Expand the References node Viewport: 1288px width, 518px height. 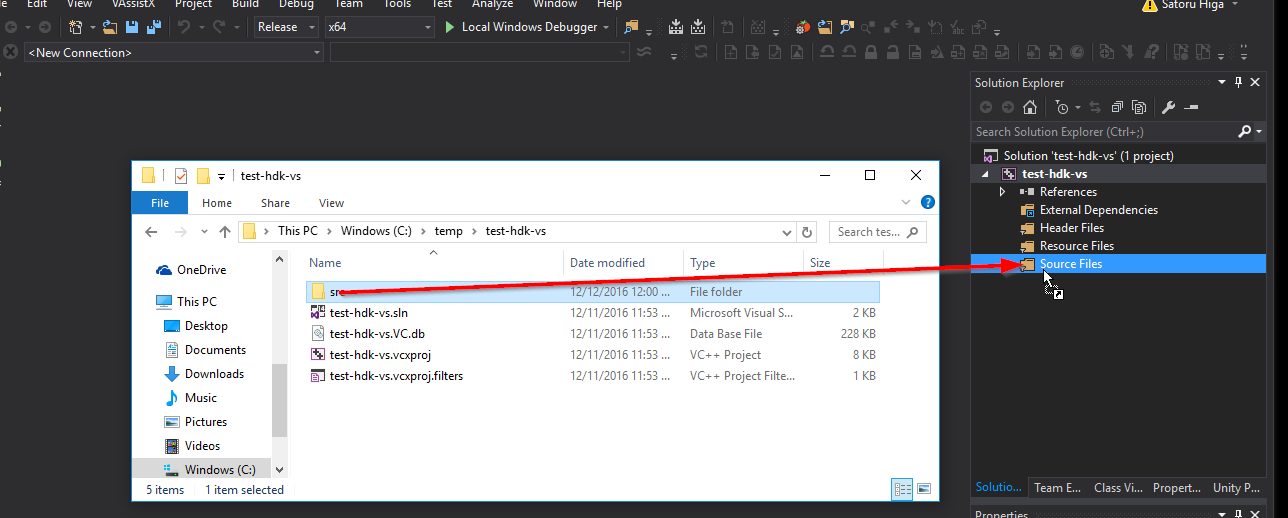tap(1003, 192)
